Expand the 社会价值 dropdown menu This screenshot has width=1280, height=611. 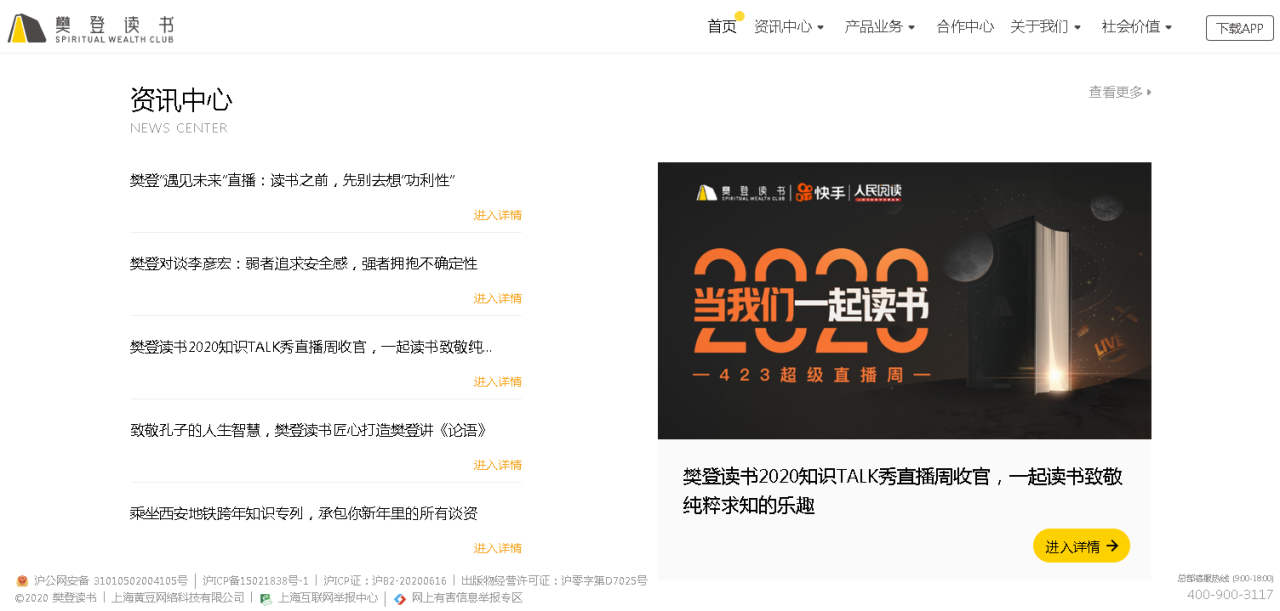[x=1137, y=27]
